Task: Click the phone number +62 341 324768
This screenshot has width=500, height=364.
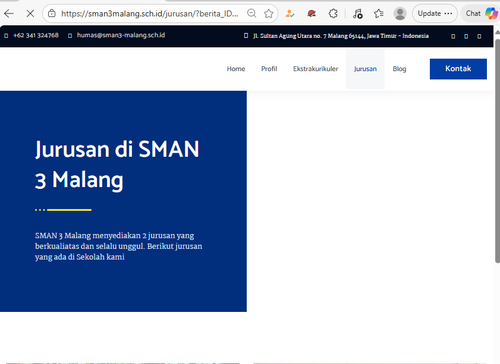Action: [36, 35]
